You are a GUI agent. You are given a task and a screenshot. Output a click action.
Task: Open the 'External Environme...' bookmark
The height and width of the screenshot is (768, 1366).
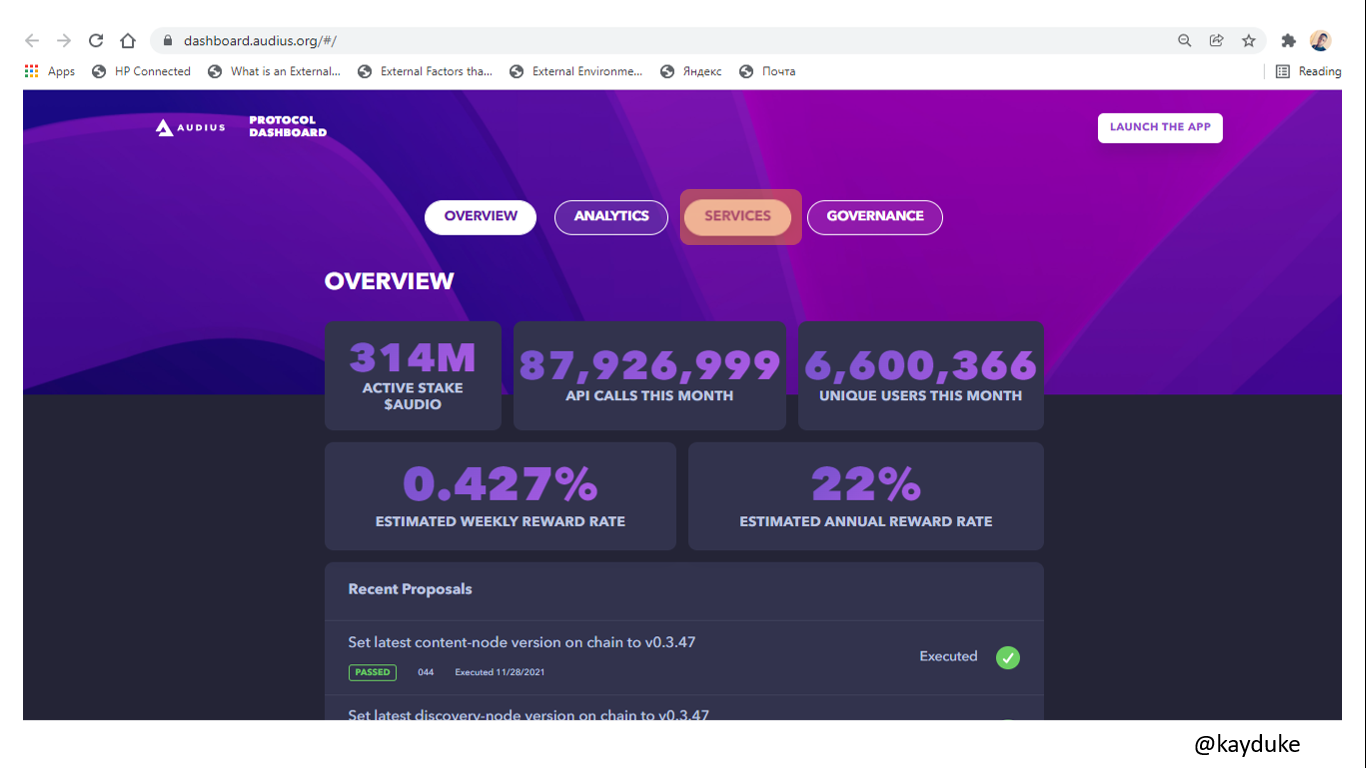tap(576, 71)
